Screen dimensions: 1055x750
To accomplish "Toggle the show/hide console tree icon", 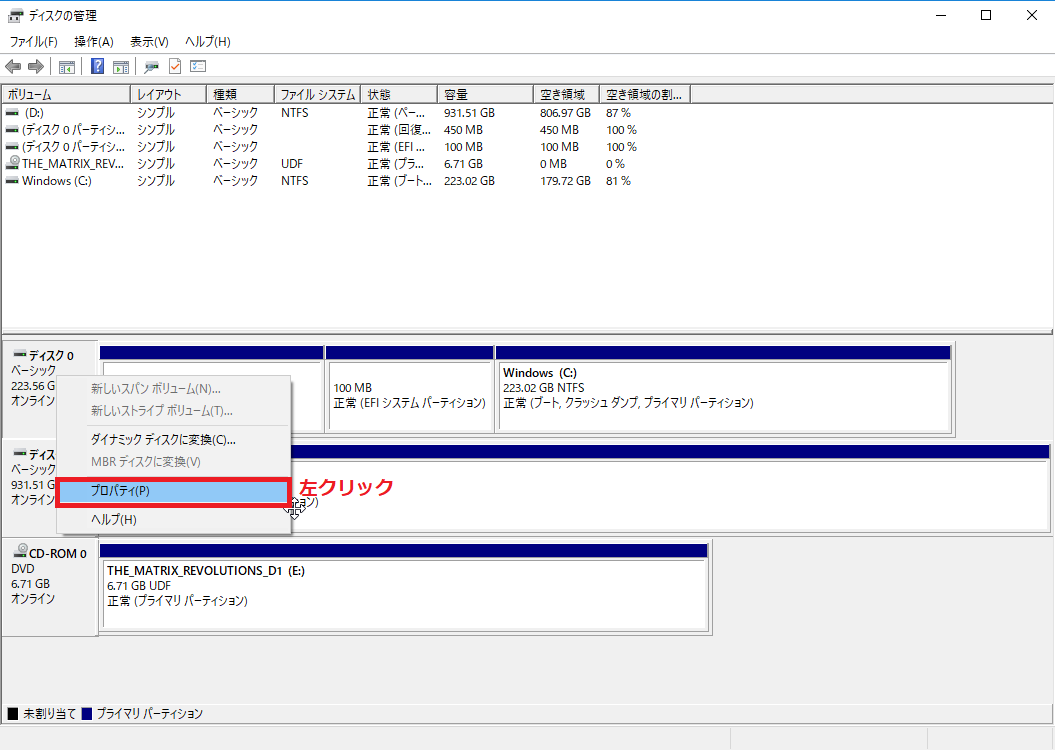I will pos(67,67).
